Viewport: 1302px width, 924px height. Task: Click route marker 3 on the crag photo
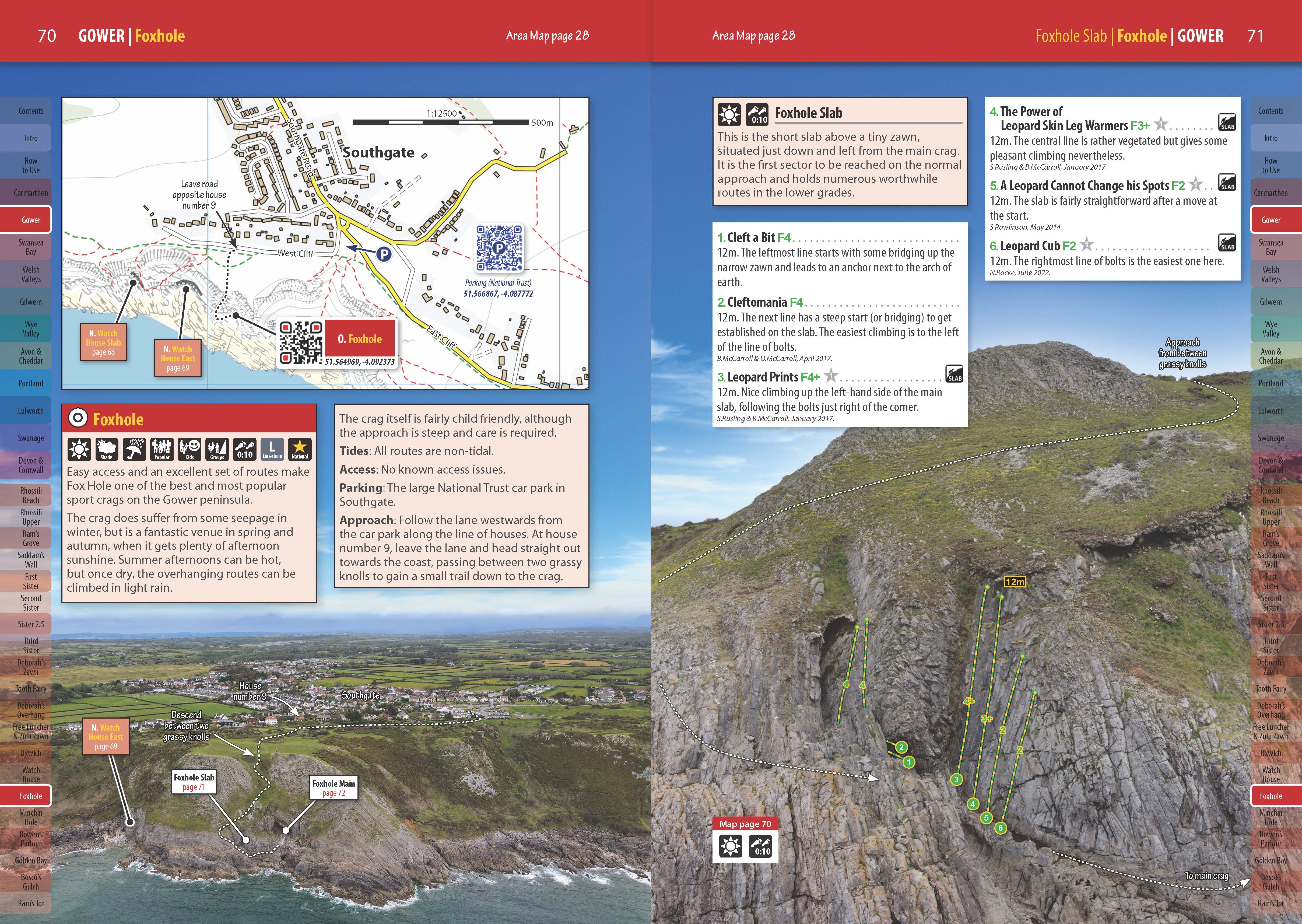click(957, 779)
